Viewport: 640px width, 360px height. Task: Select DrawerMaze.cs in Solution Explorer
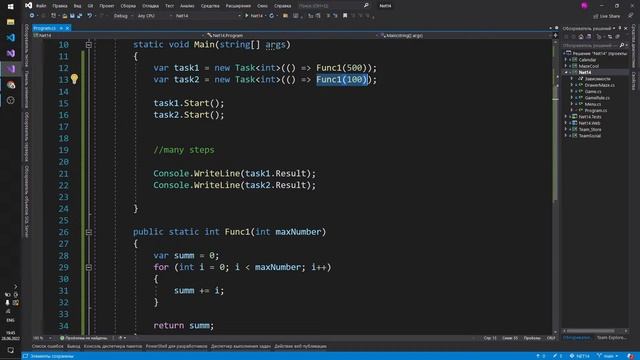pyautogui.click(x=599, y=85)
